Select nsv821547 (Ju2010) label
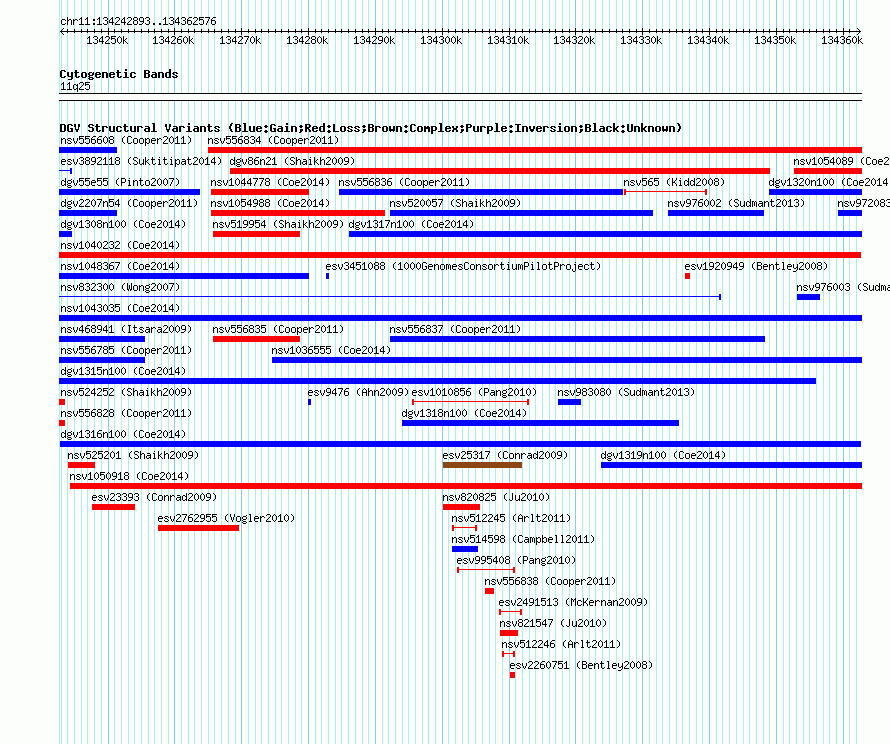Viewport: 890px width, 744px height. [553, 623]
